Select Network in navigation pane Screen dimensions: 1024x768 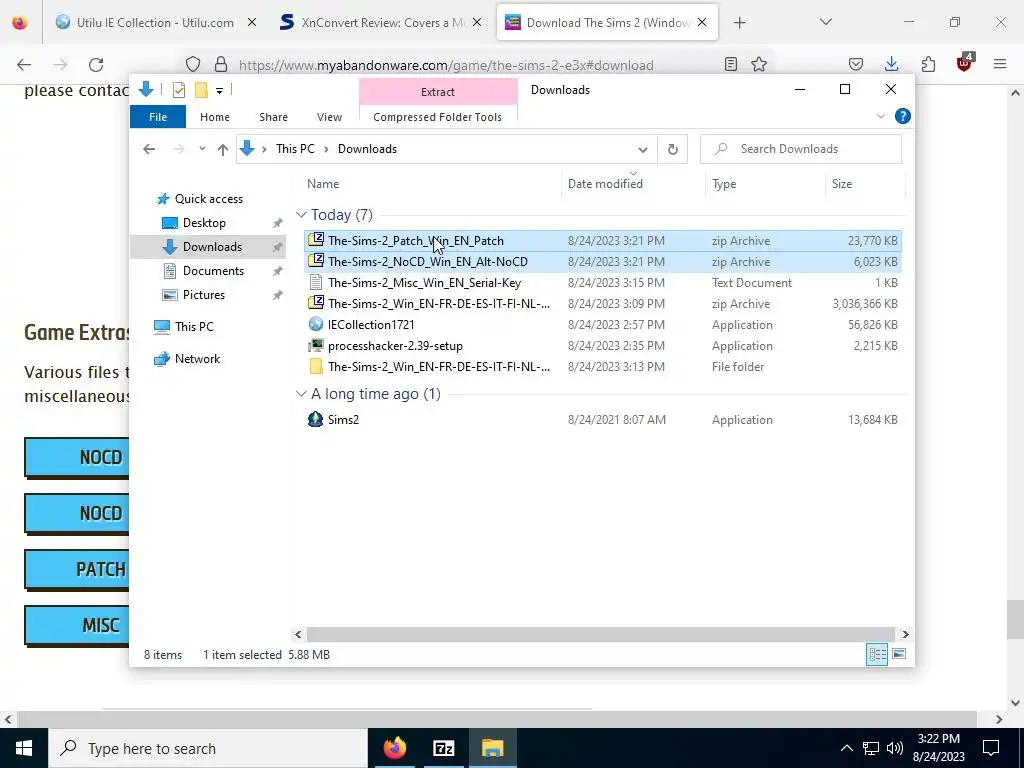pos(197,359)
